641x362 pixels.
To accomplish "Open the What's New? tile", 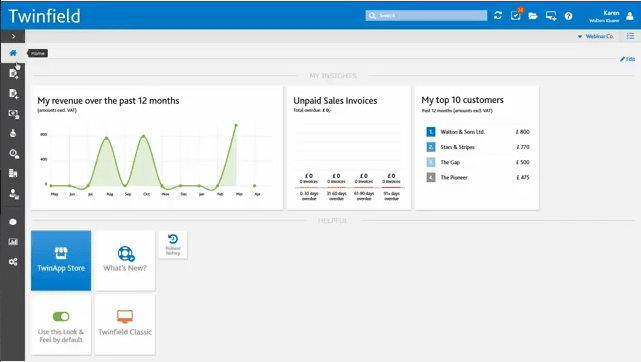I will pyautogui.click(x=125, y=261).
